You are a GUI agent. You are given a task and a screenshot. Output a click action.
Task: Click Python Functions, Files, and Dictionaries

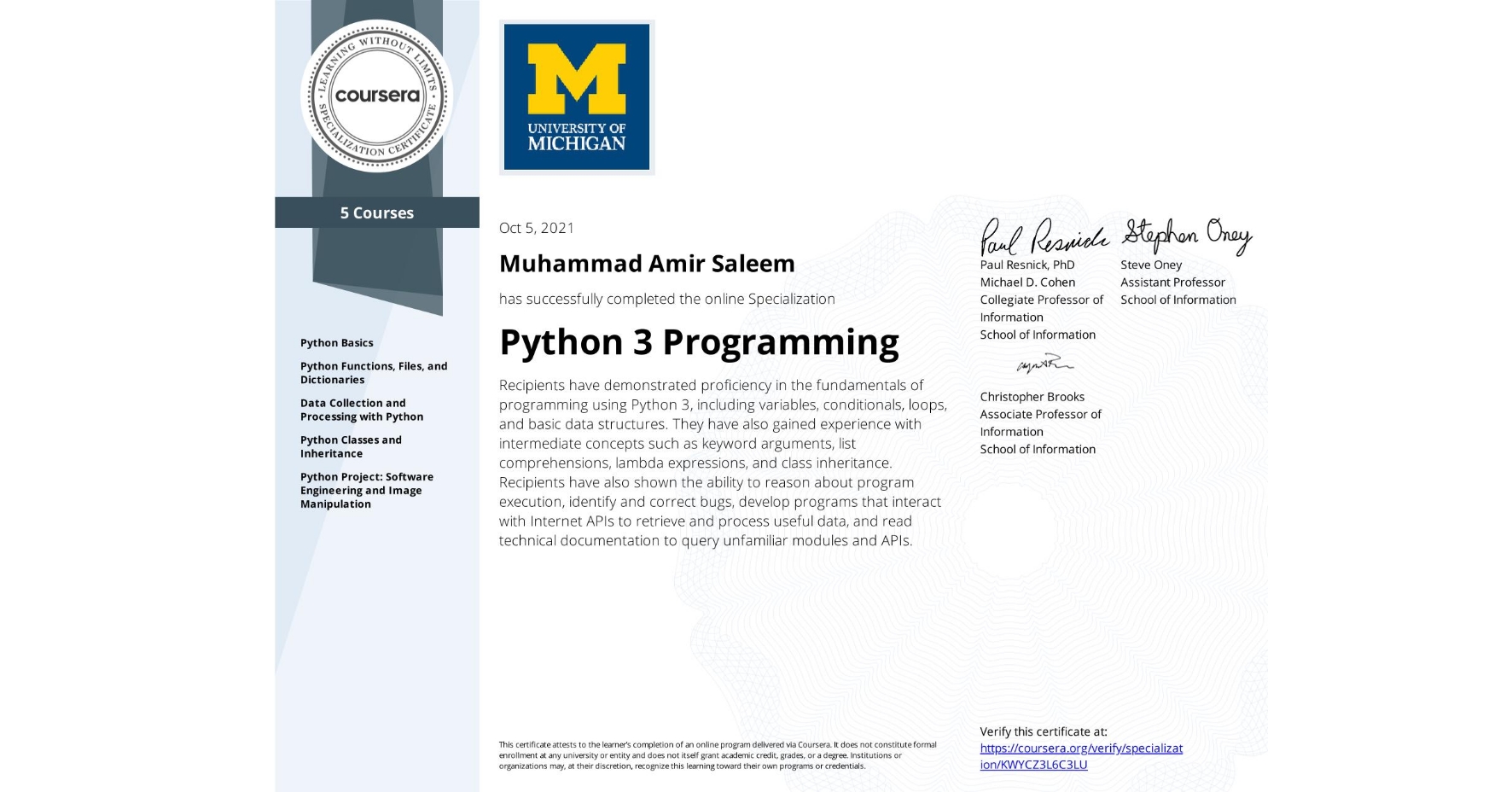click(373, 372)
